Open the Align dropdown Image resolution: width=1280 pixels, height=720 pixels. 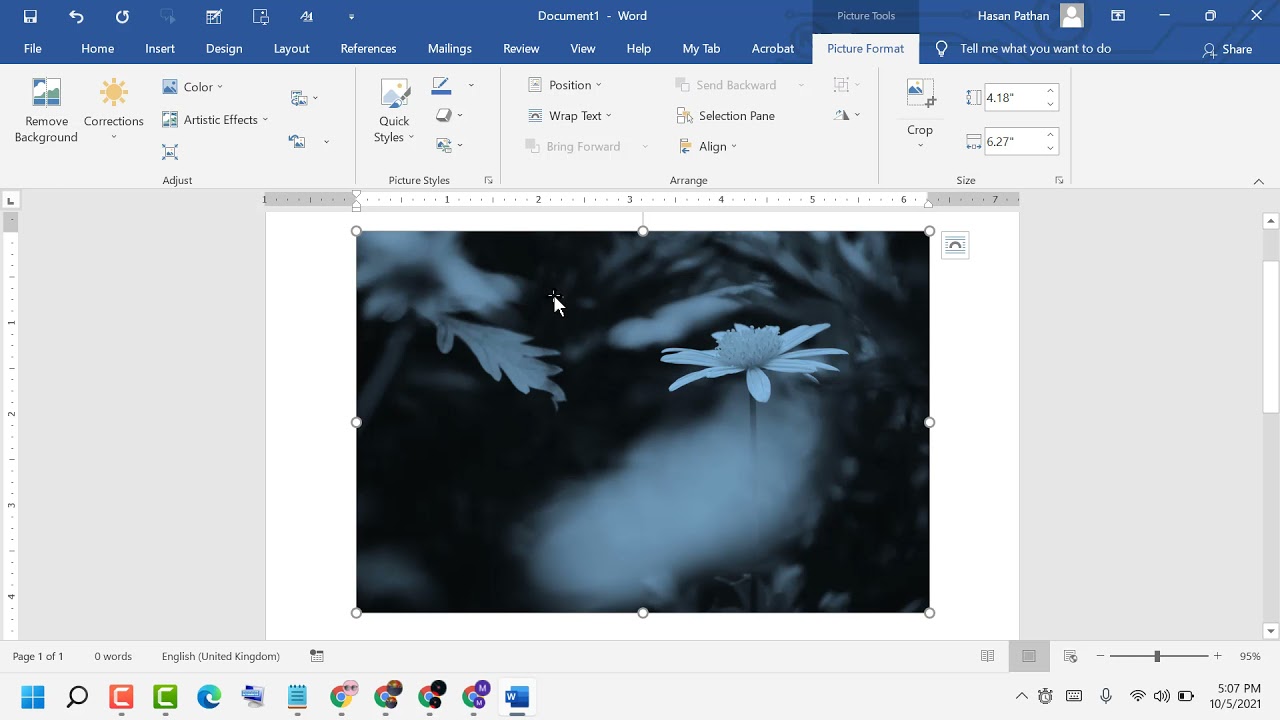(707, 146)
